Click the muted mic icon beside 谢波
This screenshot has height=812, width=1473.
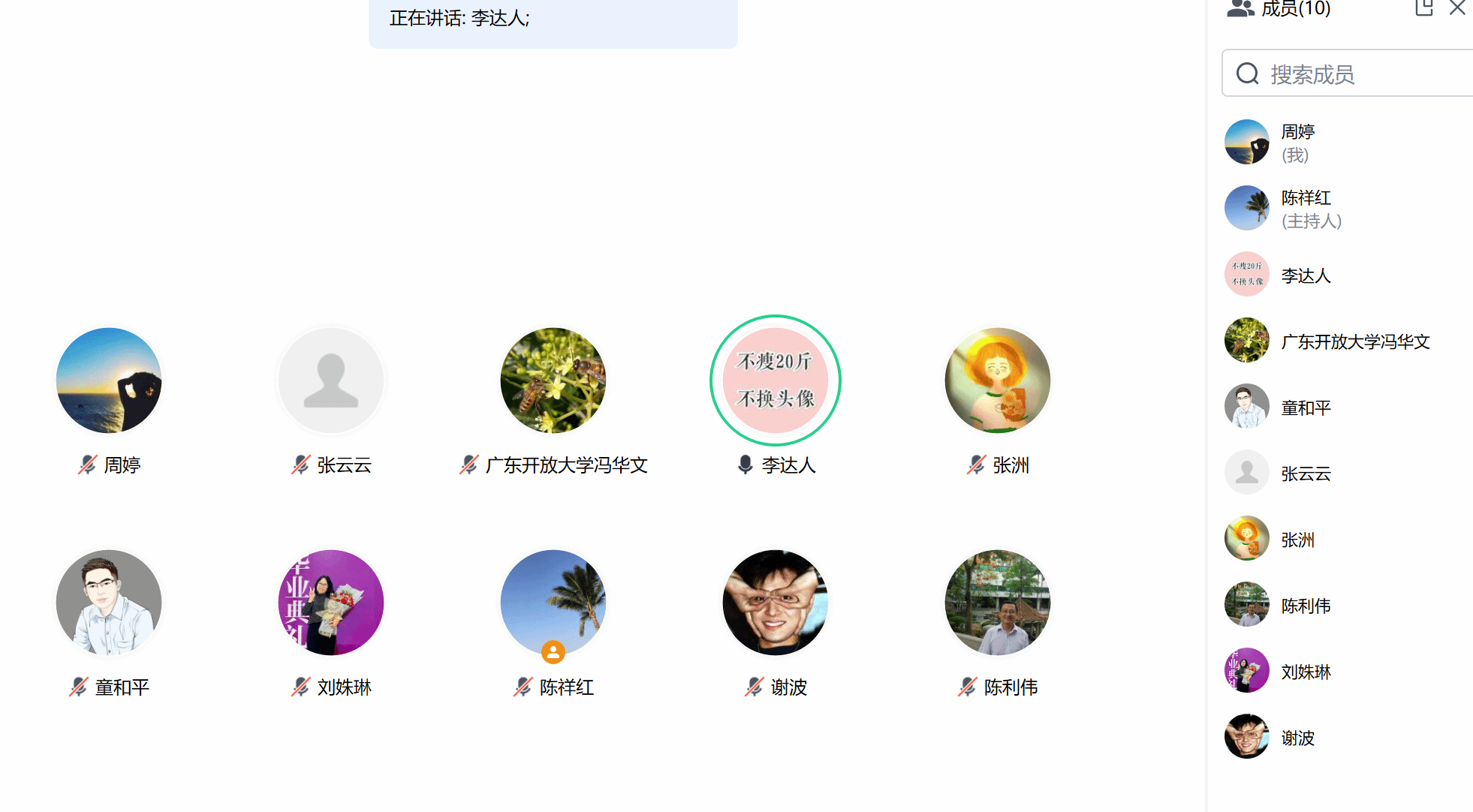click(x=755, y=687)
